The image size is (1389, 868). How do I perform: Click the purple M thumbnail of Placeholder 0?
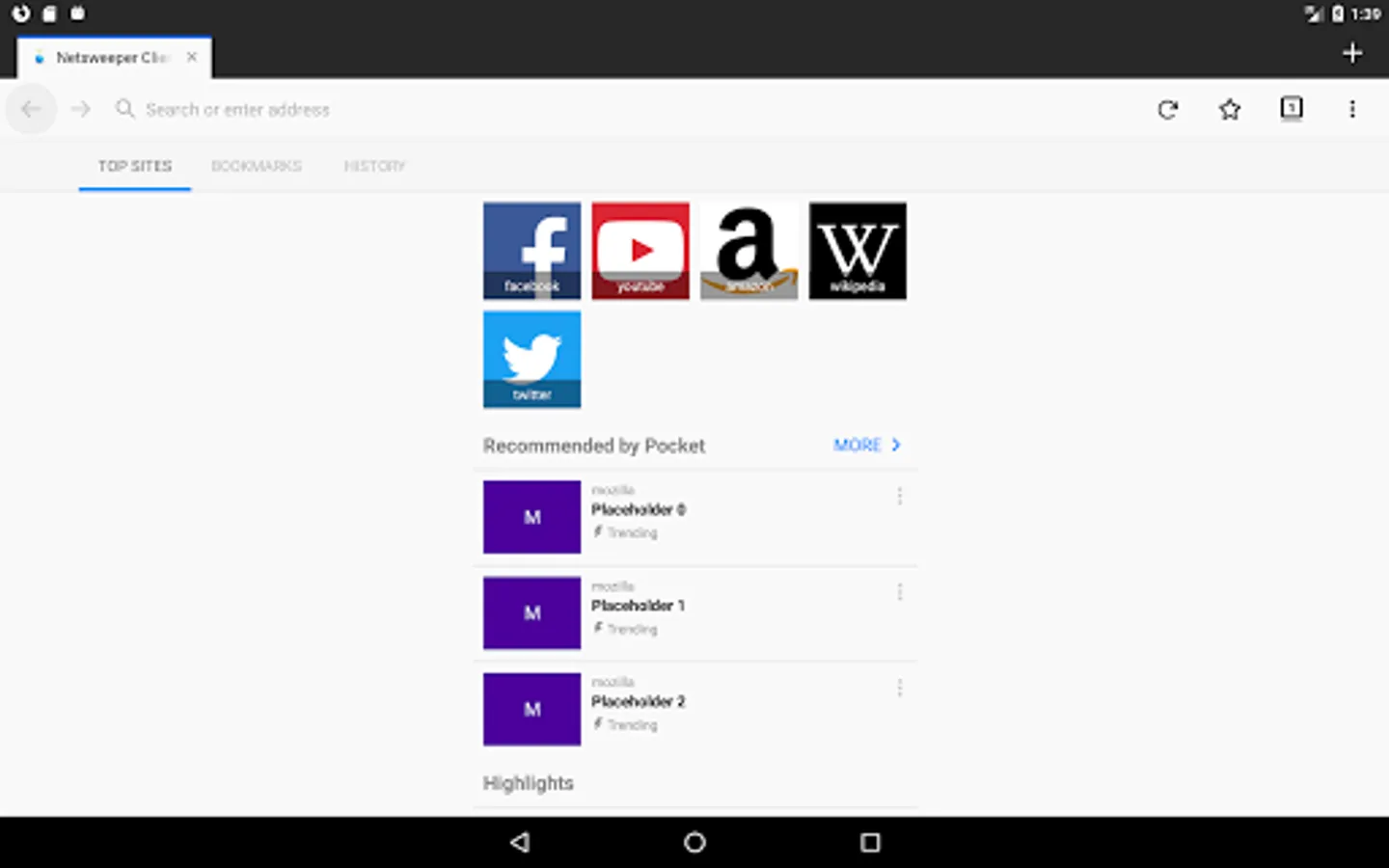click(531, 517)
